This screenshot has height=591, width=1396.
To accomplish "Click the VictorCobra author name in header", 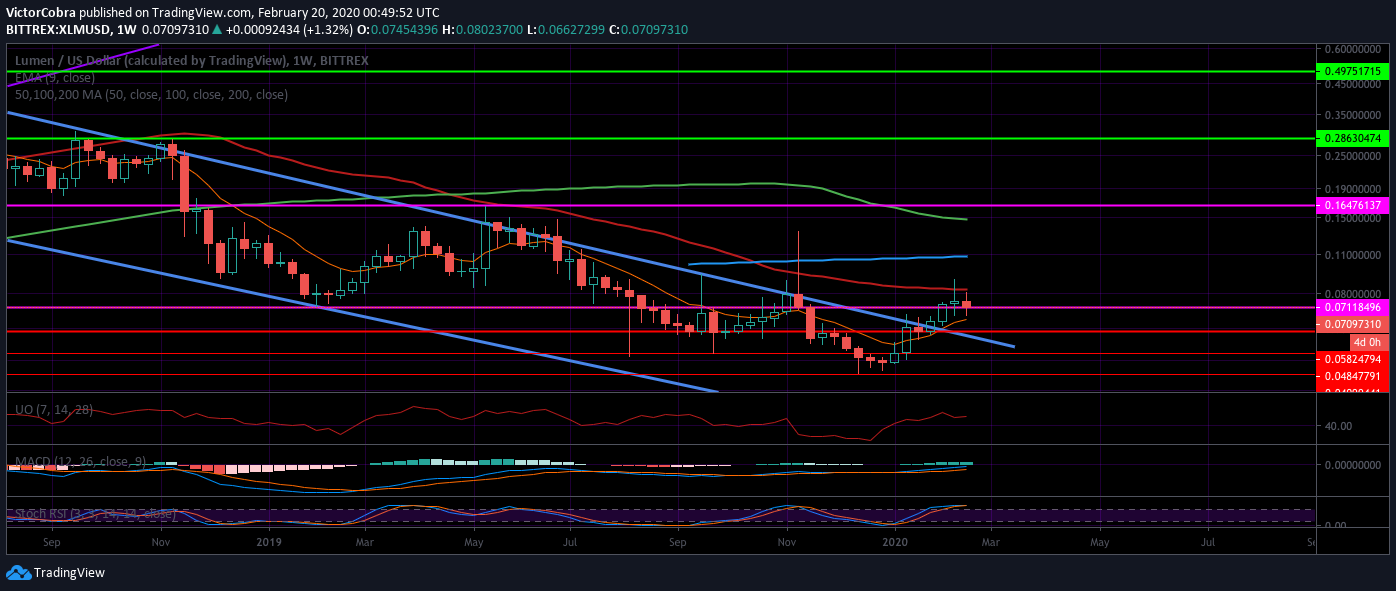I will pos(40,13).
